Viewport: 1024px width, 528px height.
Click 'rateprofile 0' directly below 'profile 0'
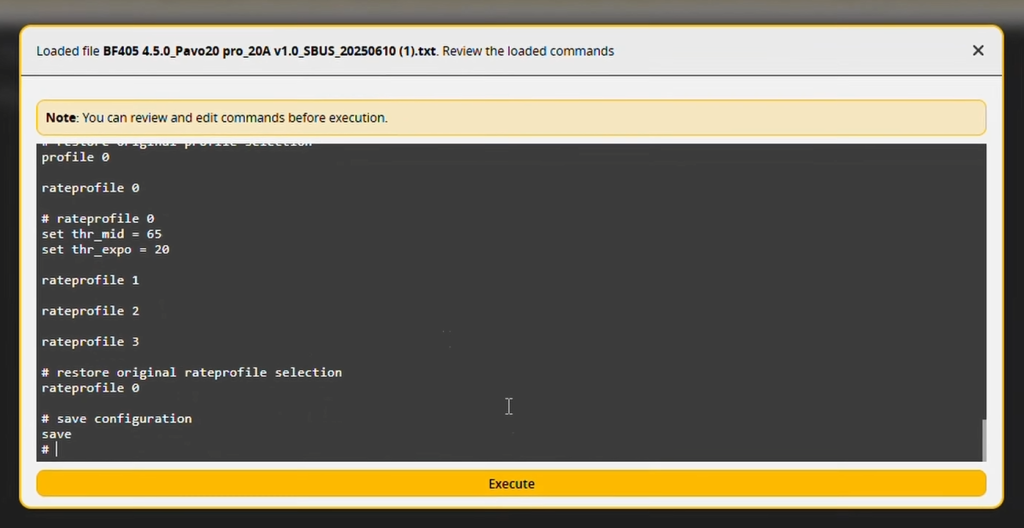click(90, 188)
